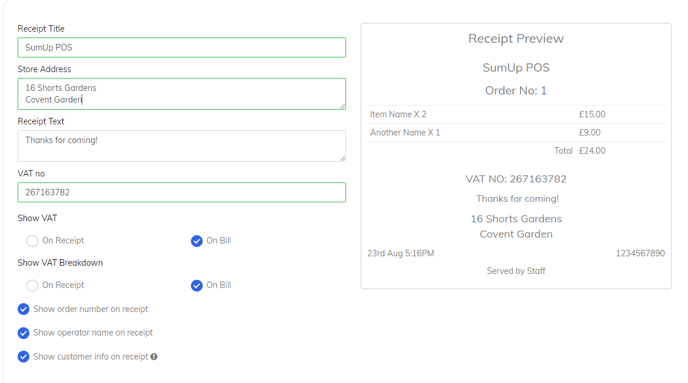Click the VAT no input field

click(x=182, y=193)
